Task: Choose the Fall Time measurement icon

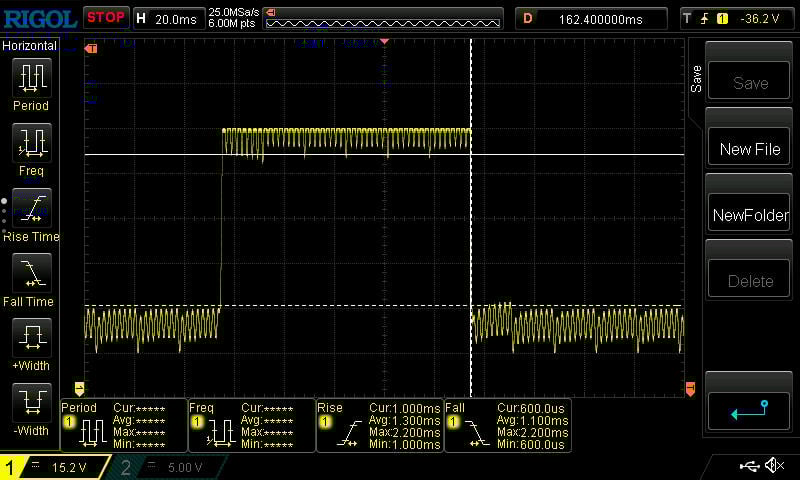Action: [x=31, y=274]
